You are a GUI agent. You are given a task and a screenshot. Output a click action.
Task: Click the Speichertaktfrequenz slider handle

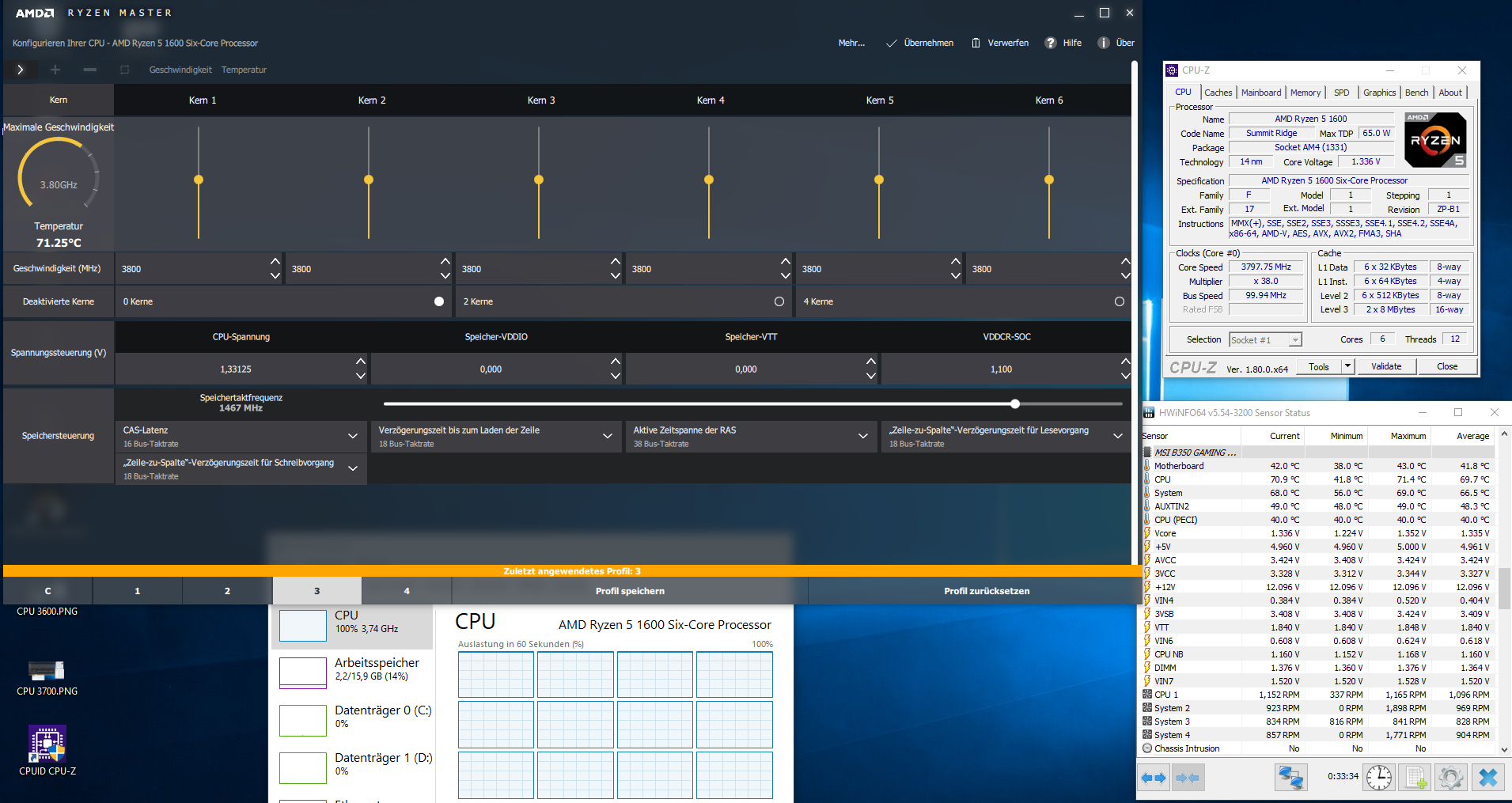click(1015, 403)
